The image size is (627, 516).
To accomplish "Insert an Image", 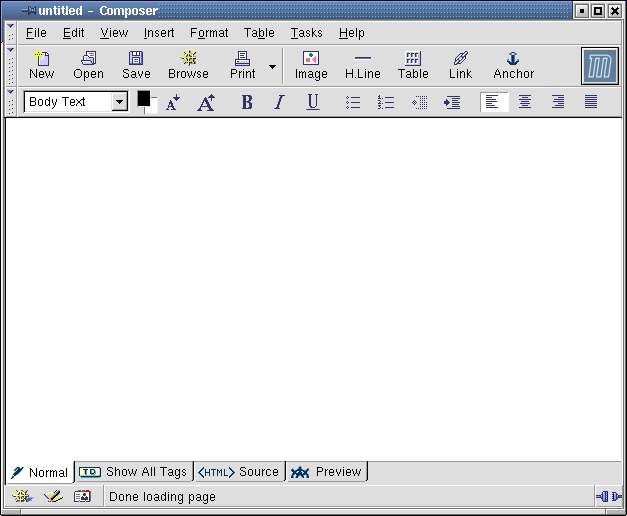I will (311, 66).
